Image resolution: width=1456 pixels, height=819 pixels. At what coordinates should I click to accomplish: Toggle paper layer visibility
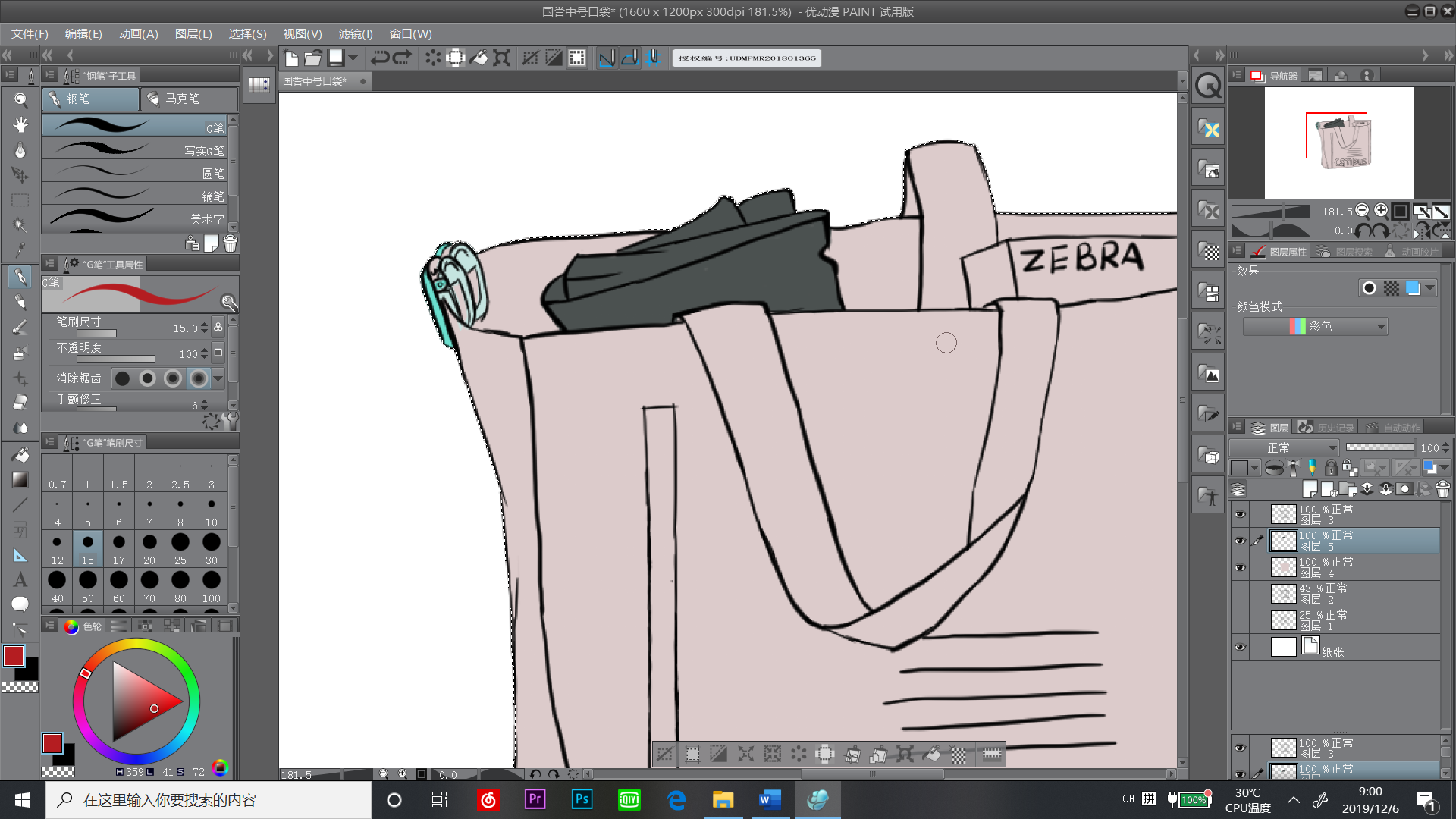tap(1240, 647)
